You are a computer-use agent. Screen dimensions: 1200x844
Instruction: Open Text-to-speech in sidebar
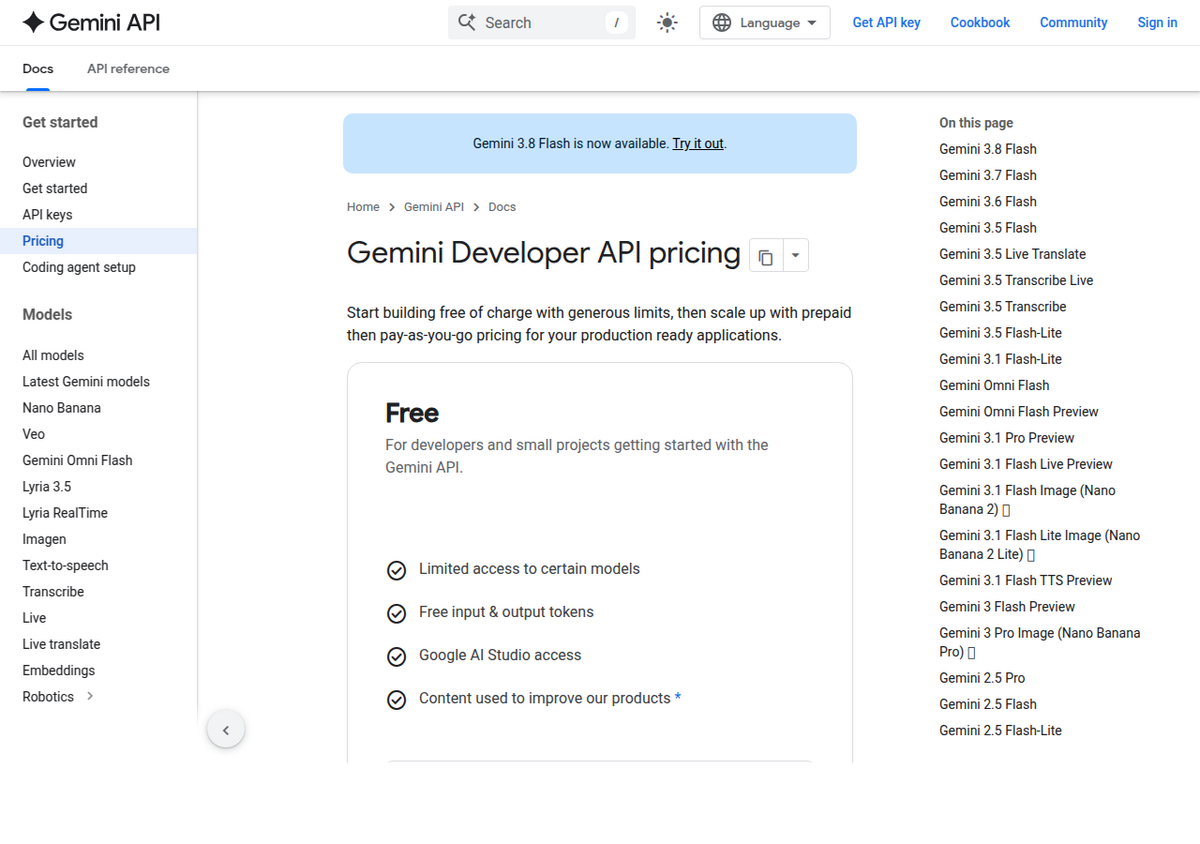tap(65, 565)
